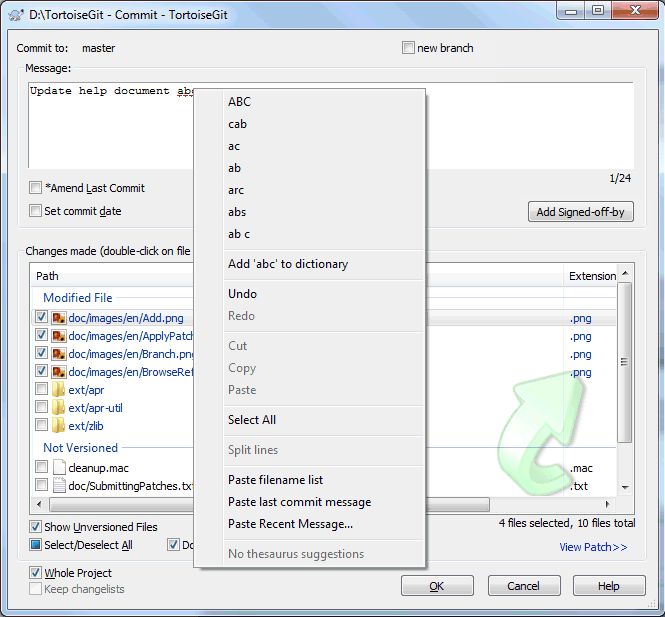Enable the new branch checkbox
Screen dimensions: 665x617
coord(408,47)
